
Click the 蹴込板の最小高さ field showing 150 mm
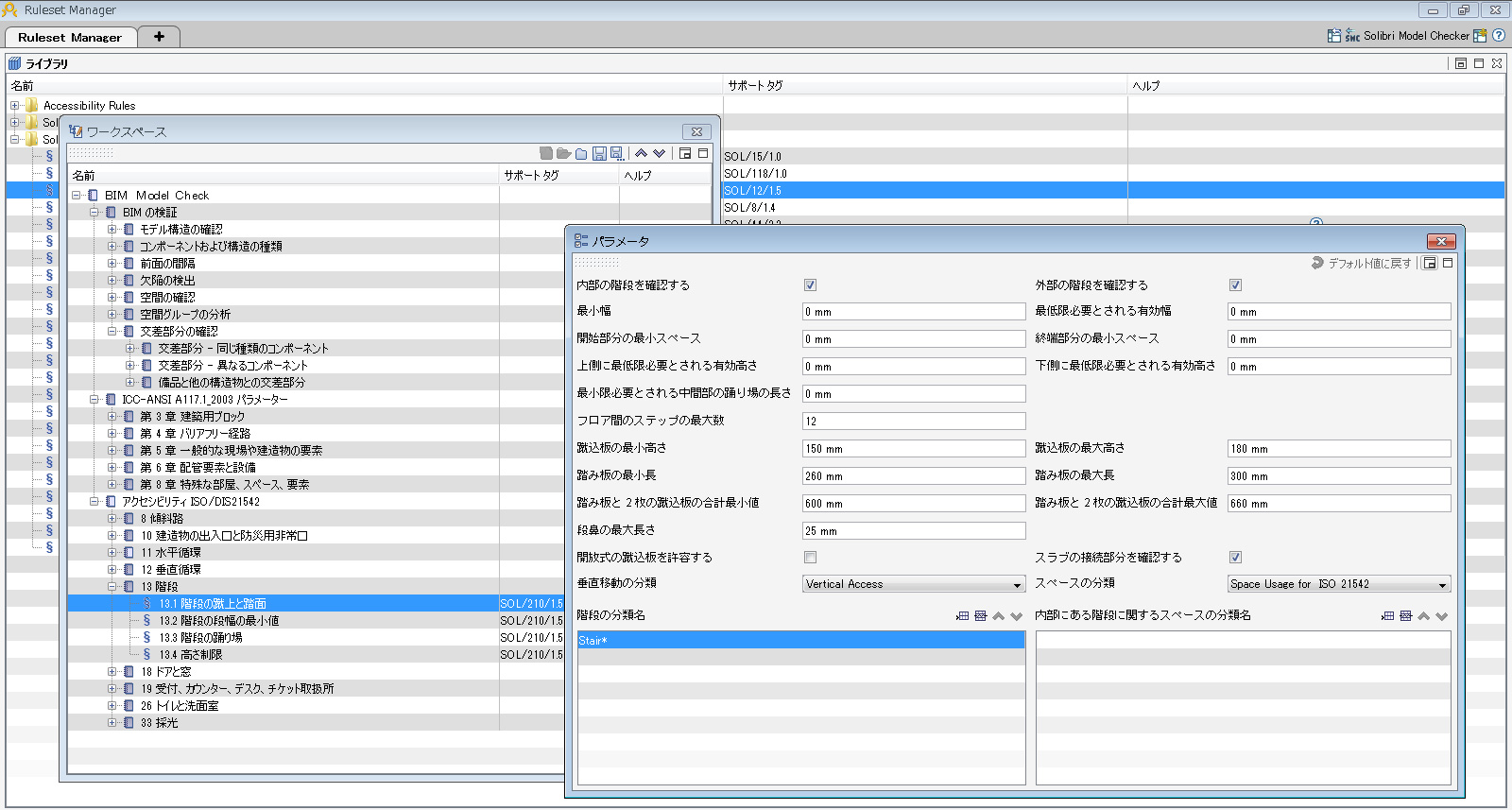(x=914, y=448)
